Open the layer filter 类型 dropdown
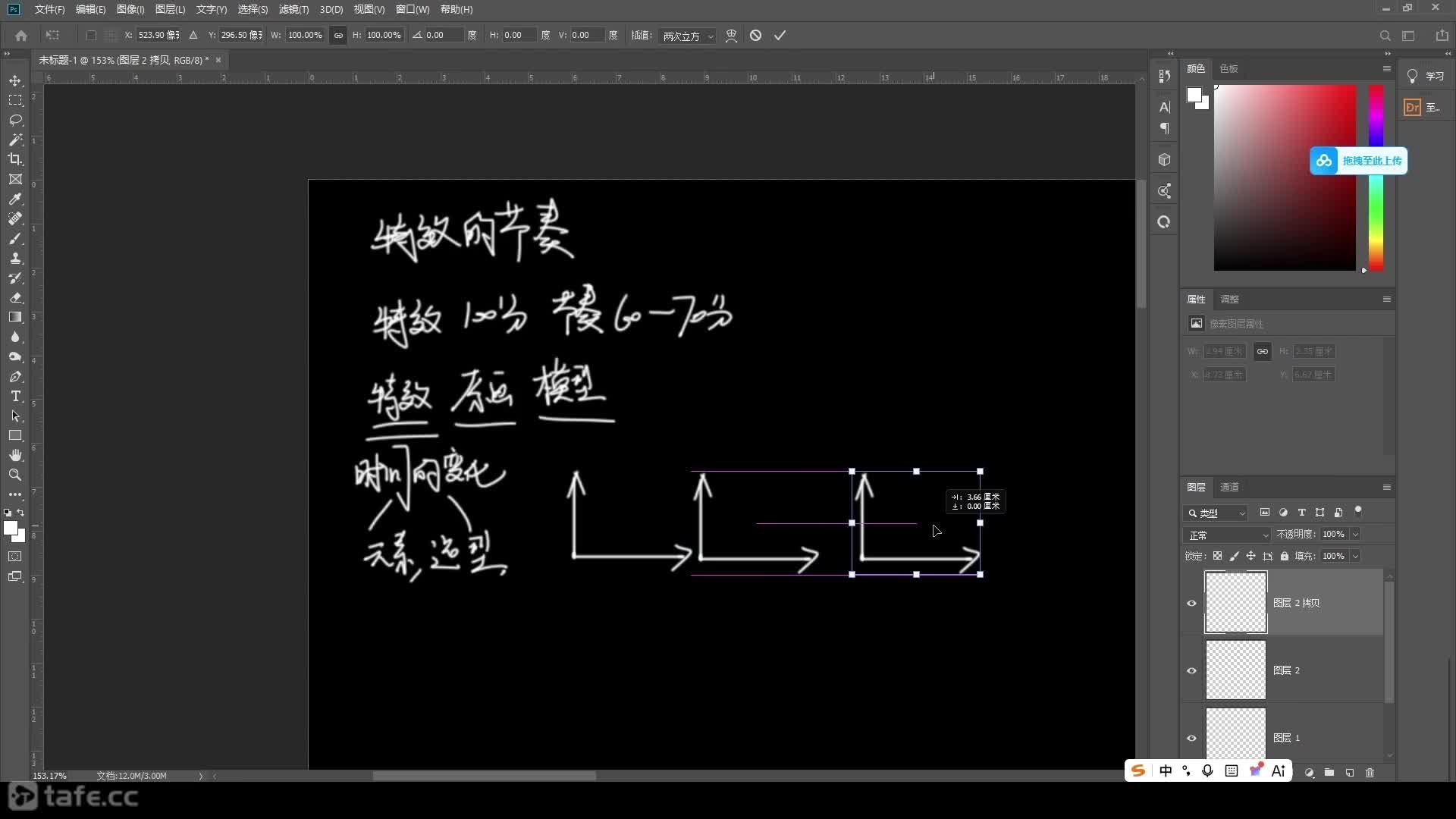This screenshot has width=1456, height=819. (x=1216, y=513)
